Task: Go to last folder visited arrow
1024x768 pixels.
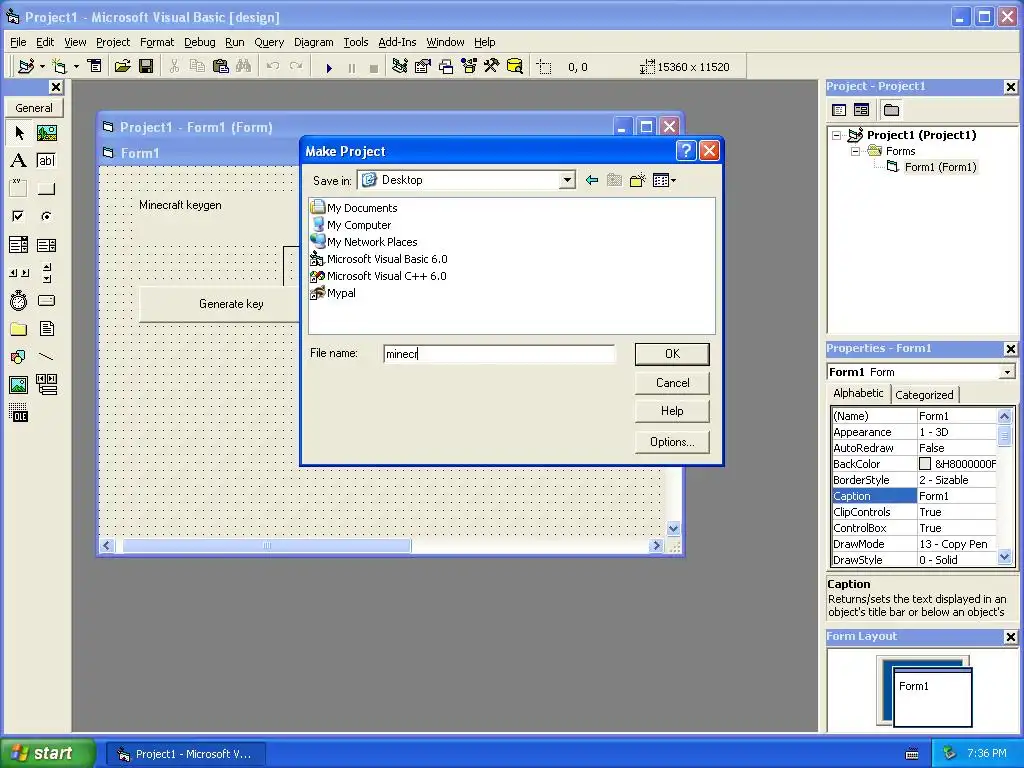Action: 592,180
